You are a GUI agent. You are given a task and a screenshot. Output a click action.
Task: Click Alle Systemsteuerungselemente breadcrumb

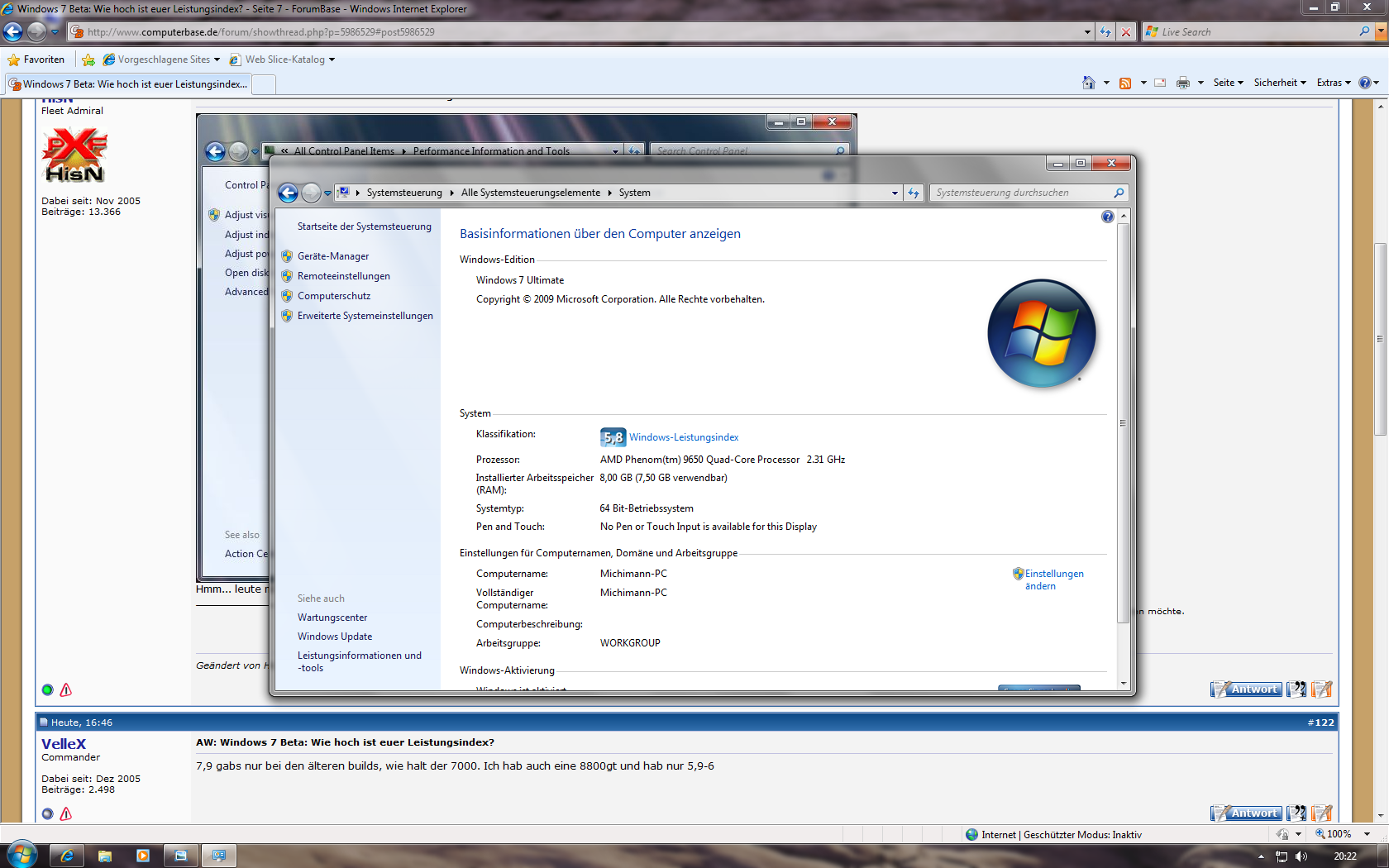(531, 193)
